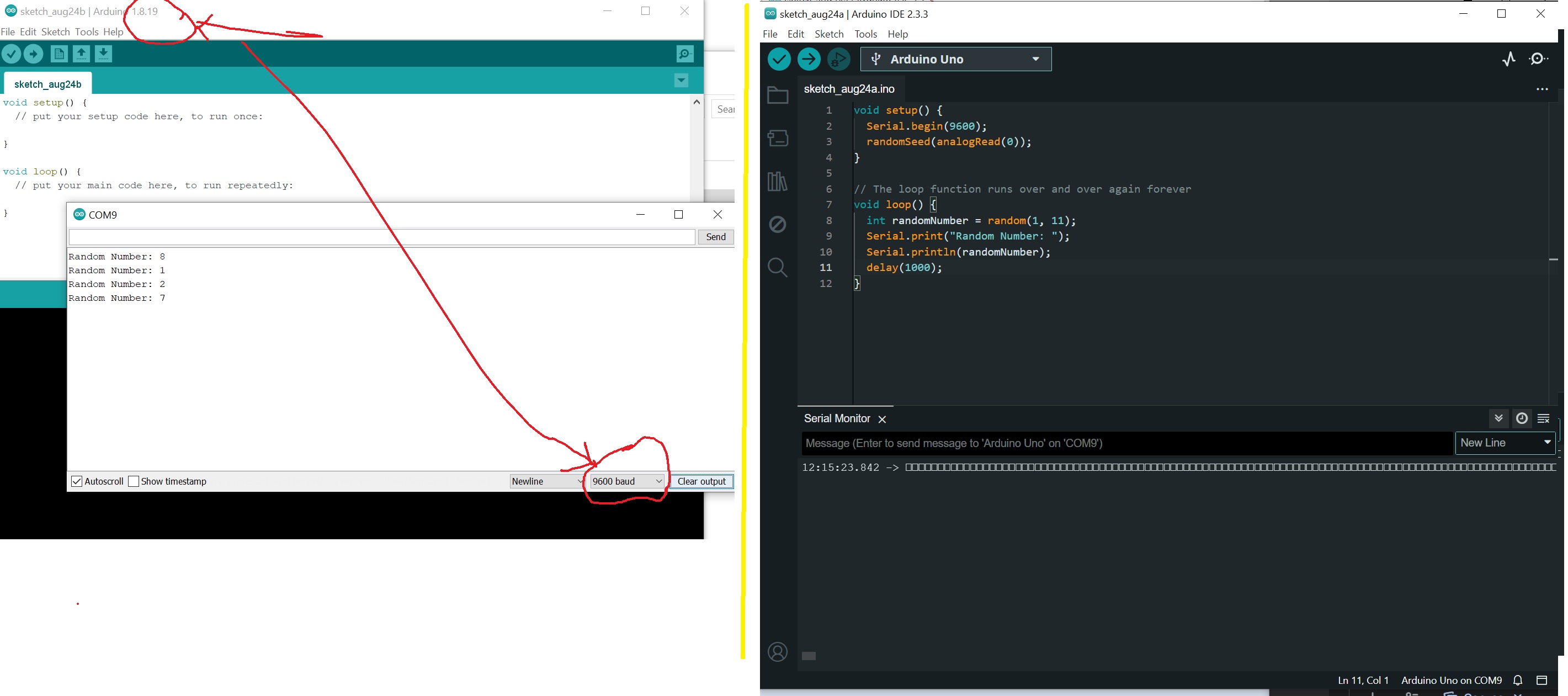Verify the sketch in Arduino IDE 2.3.3
Image resolution: width=1568 pixels, height=696 pixels.
pyautogui.click(x=779, y=59)
